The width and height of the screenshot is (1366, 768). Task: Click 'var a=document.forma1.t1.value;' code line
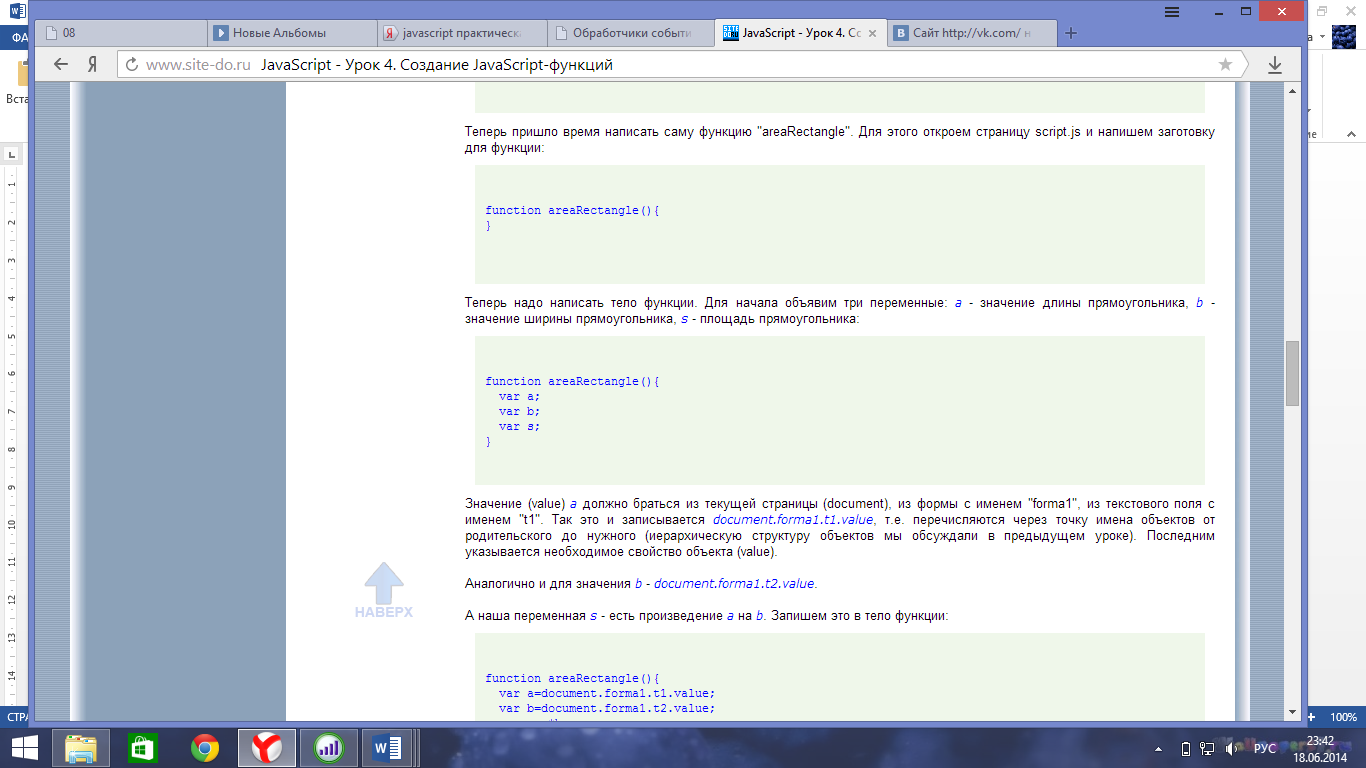(x=607, y=693)
